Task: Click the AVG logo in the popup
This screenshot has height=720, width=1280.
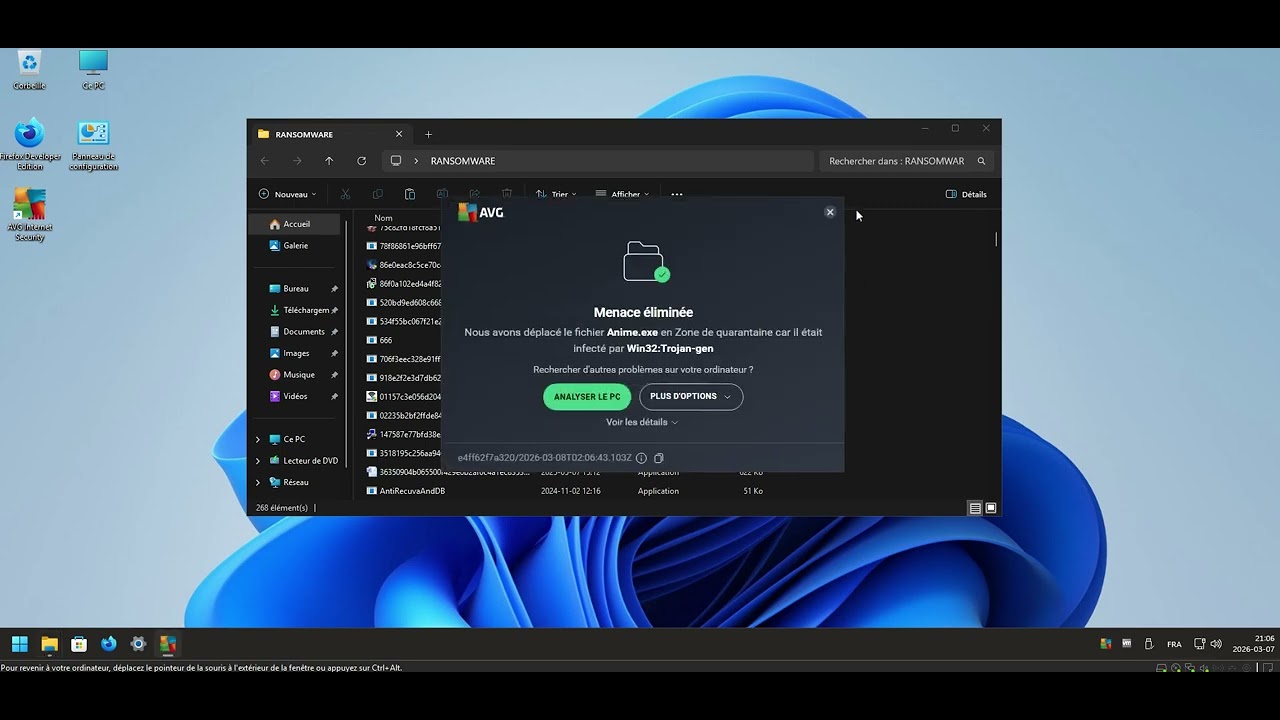Action: tap(481, 212)
